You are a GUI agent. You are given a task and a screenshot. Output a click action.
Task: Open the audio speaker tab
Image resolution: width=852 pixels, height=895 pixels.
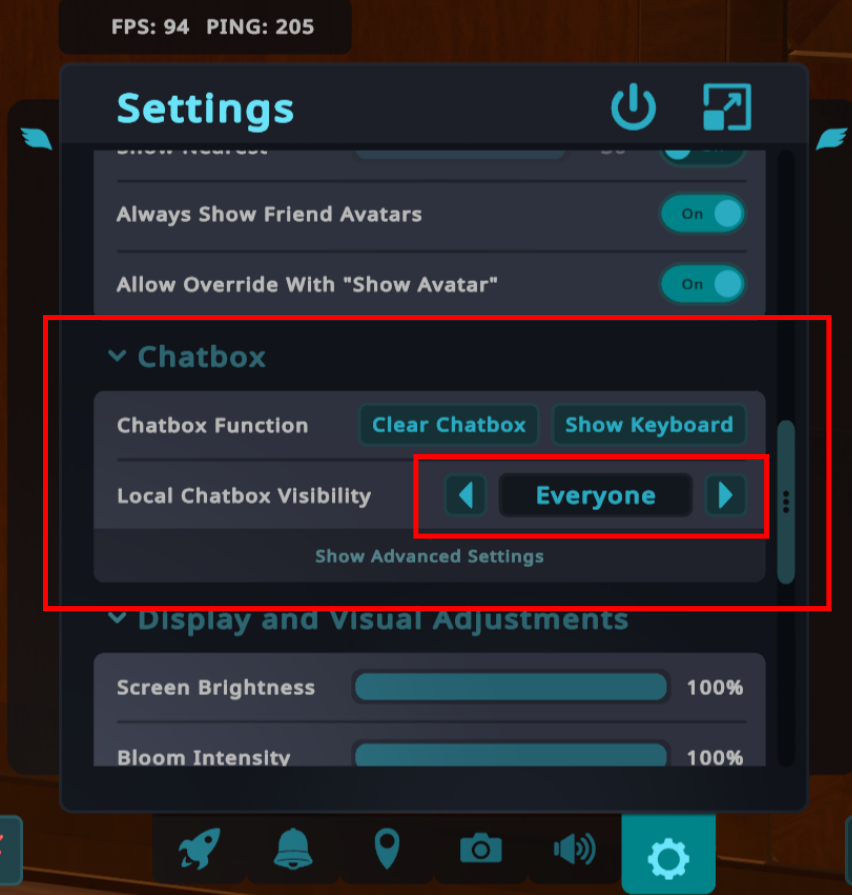tap(575, 849)
